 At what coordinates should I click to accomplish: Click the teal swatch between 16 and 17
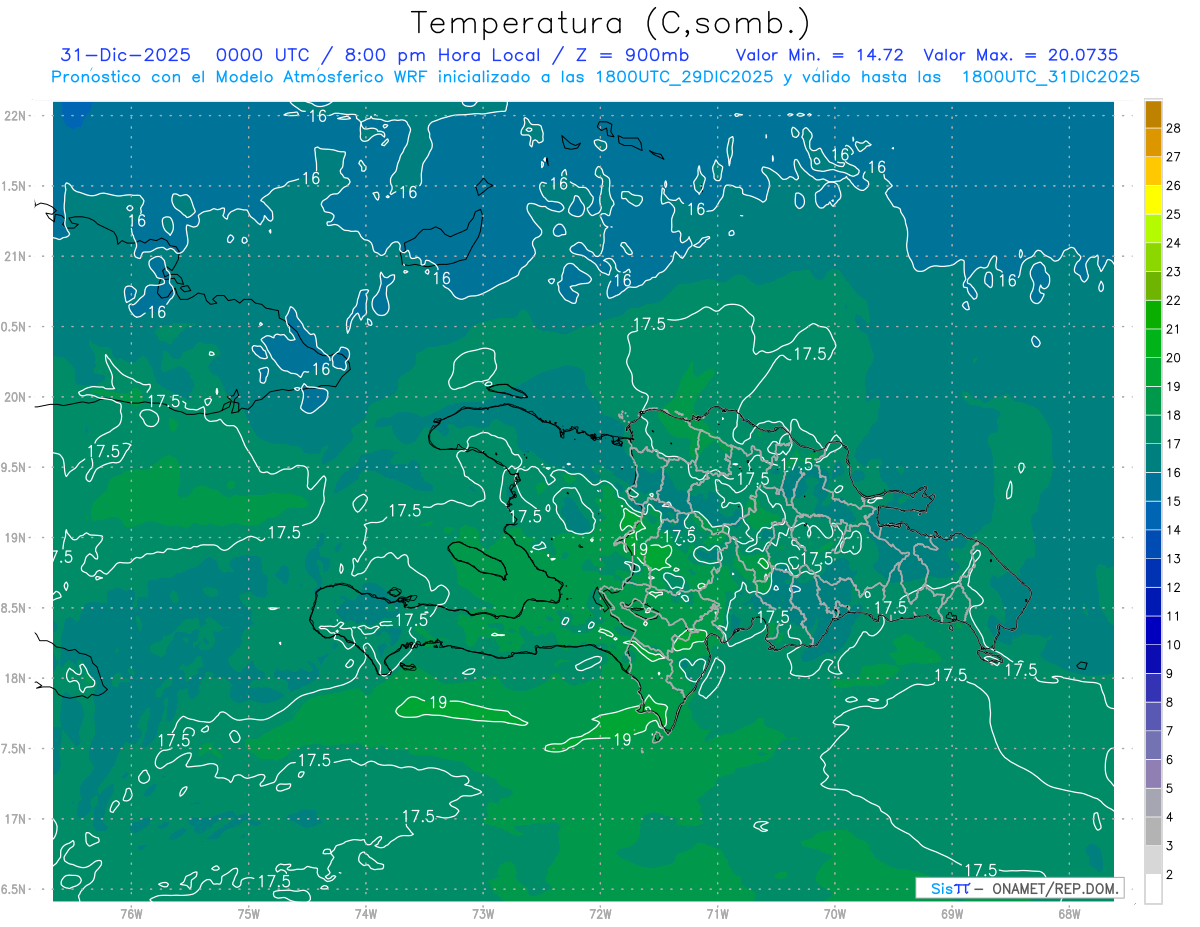[1153, 459]
